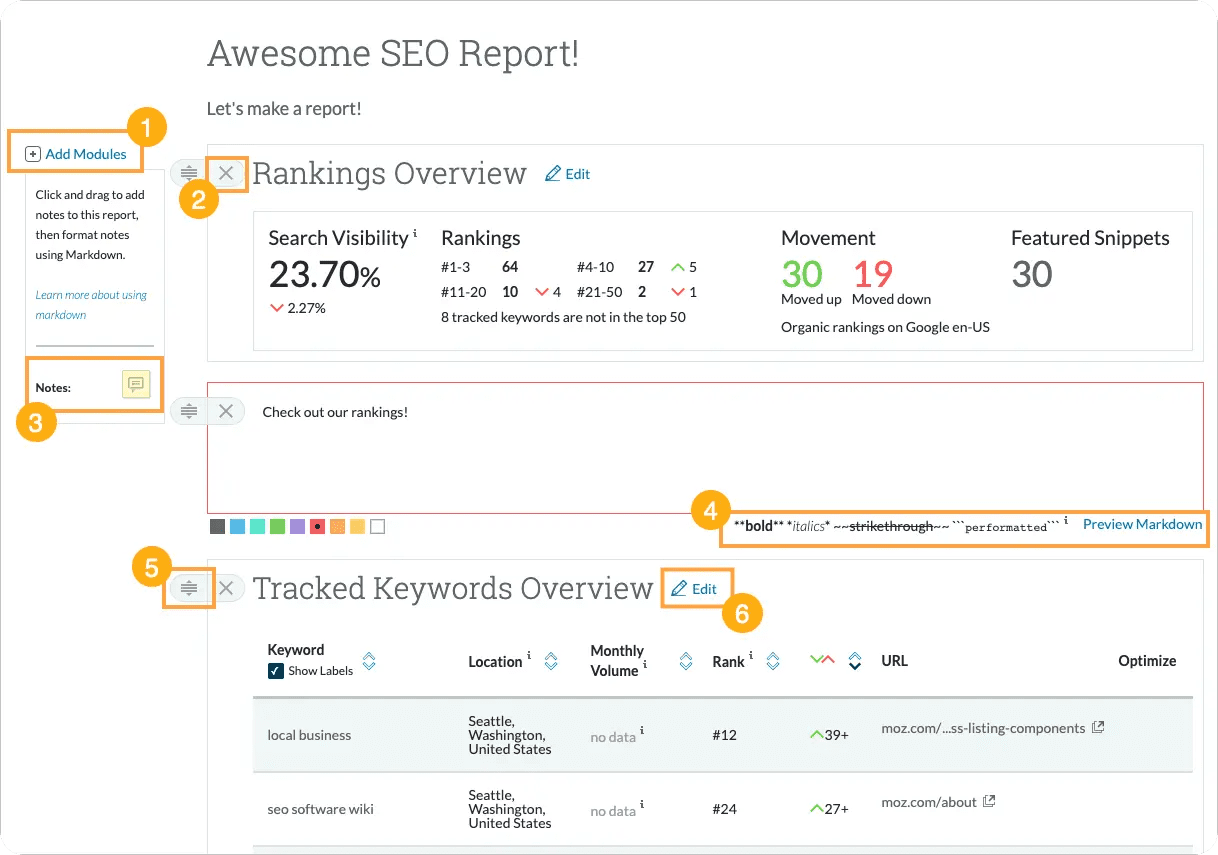The width and height of the screenshot is (1218, 855).
Task: Toggle the Show Labels checkbox
Action: point(276,671)
